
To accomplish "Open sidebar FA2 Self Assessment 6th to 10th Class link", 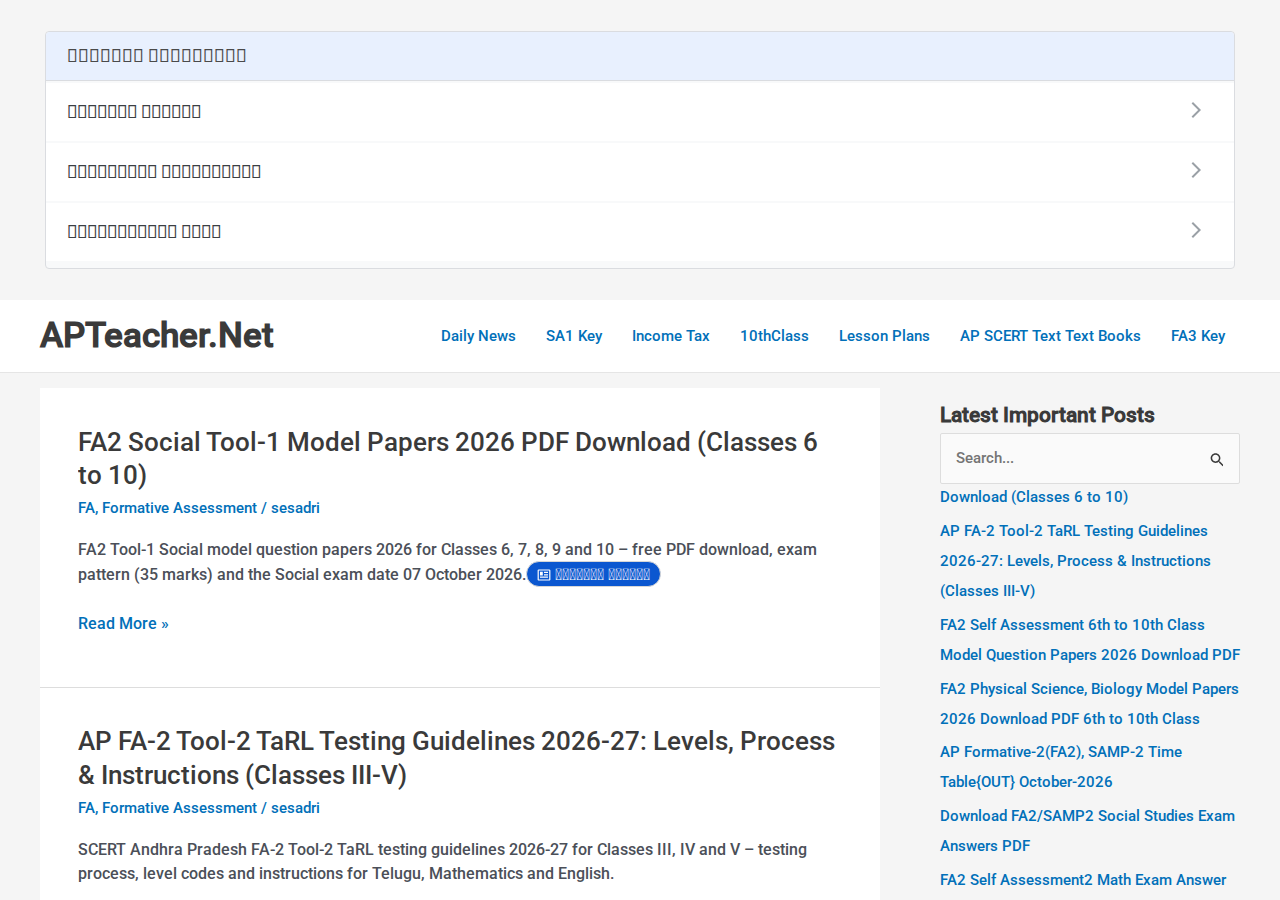I will [x=1090, y=640].
